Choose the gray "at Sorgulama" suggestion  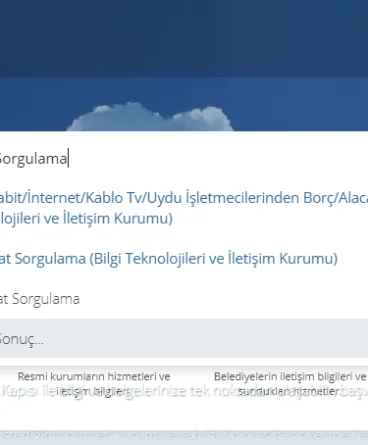(40, 299)
